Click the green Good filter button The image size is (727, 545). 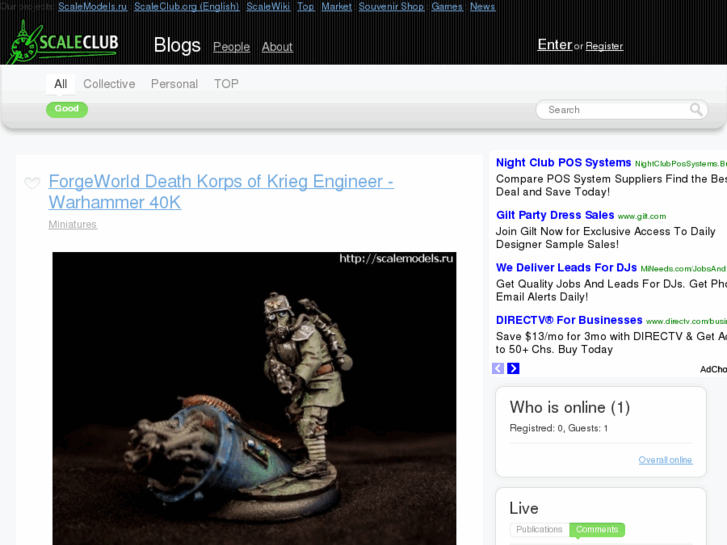(67, 109)
